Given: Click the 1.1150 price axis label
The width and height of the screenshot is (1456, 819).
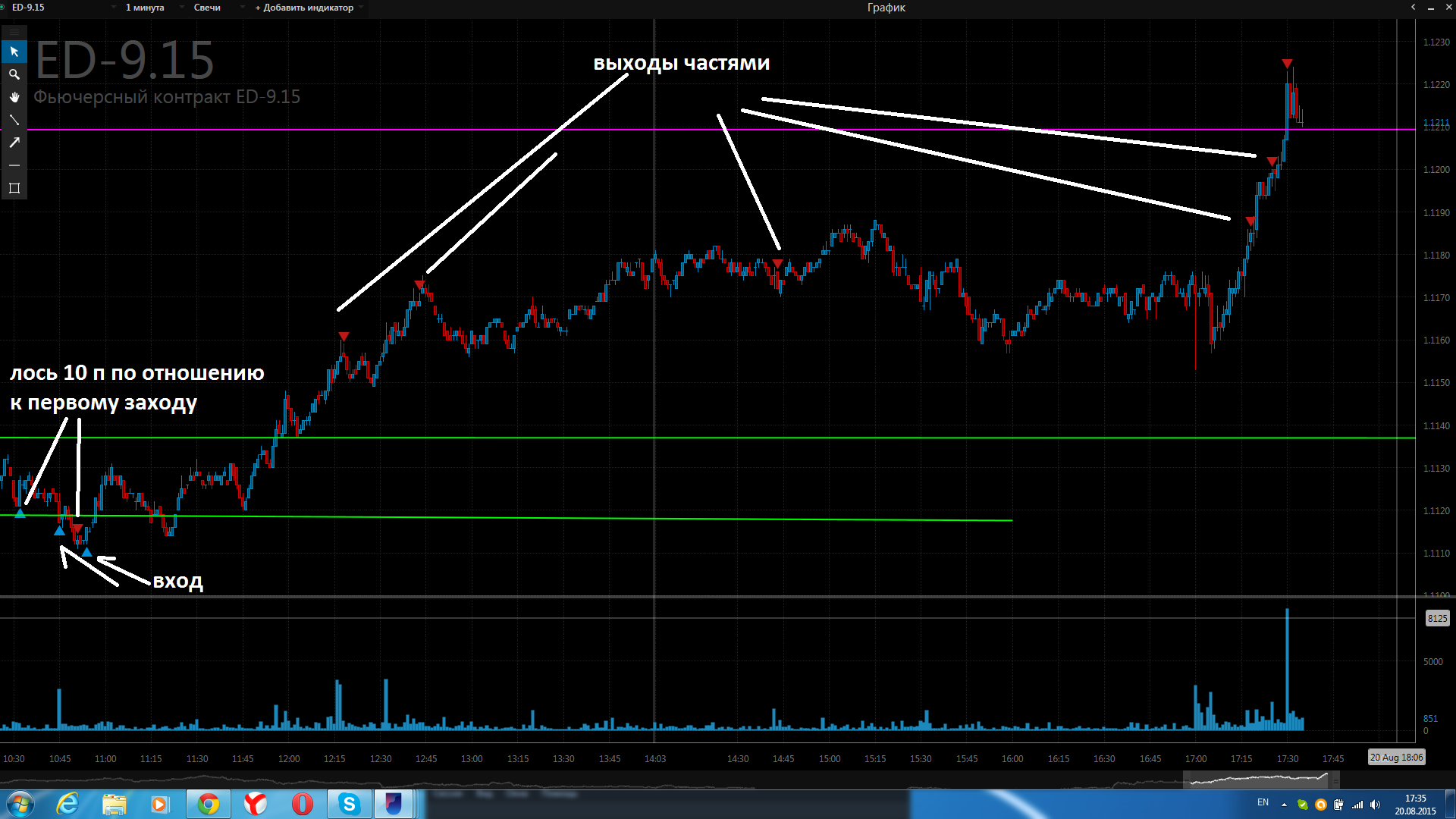Looking at the screenshot, I should coord(1436,383).
